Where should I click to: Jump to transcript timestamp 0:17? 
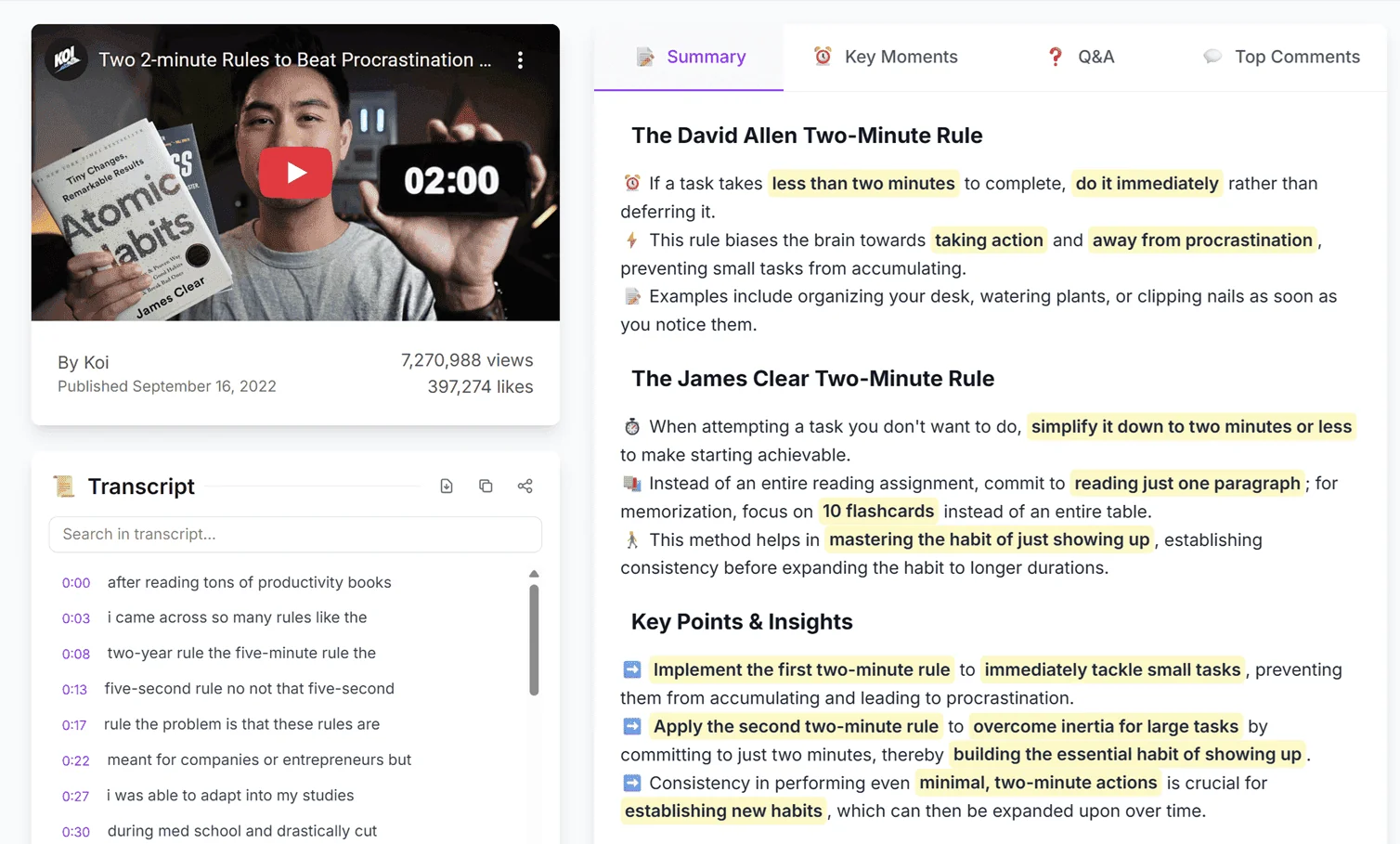click(74, 725)
